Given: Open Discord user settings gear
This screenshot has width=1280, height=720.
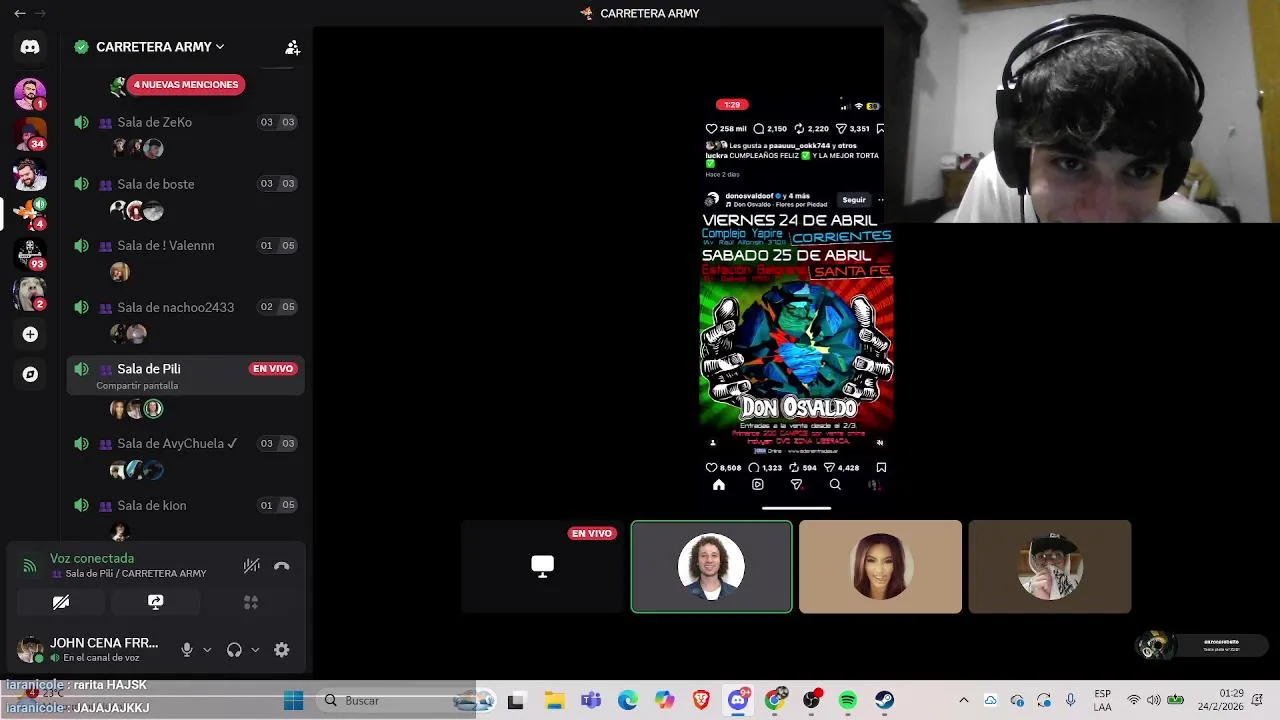Looking at the screenshot, I should [282, 650].
